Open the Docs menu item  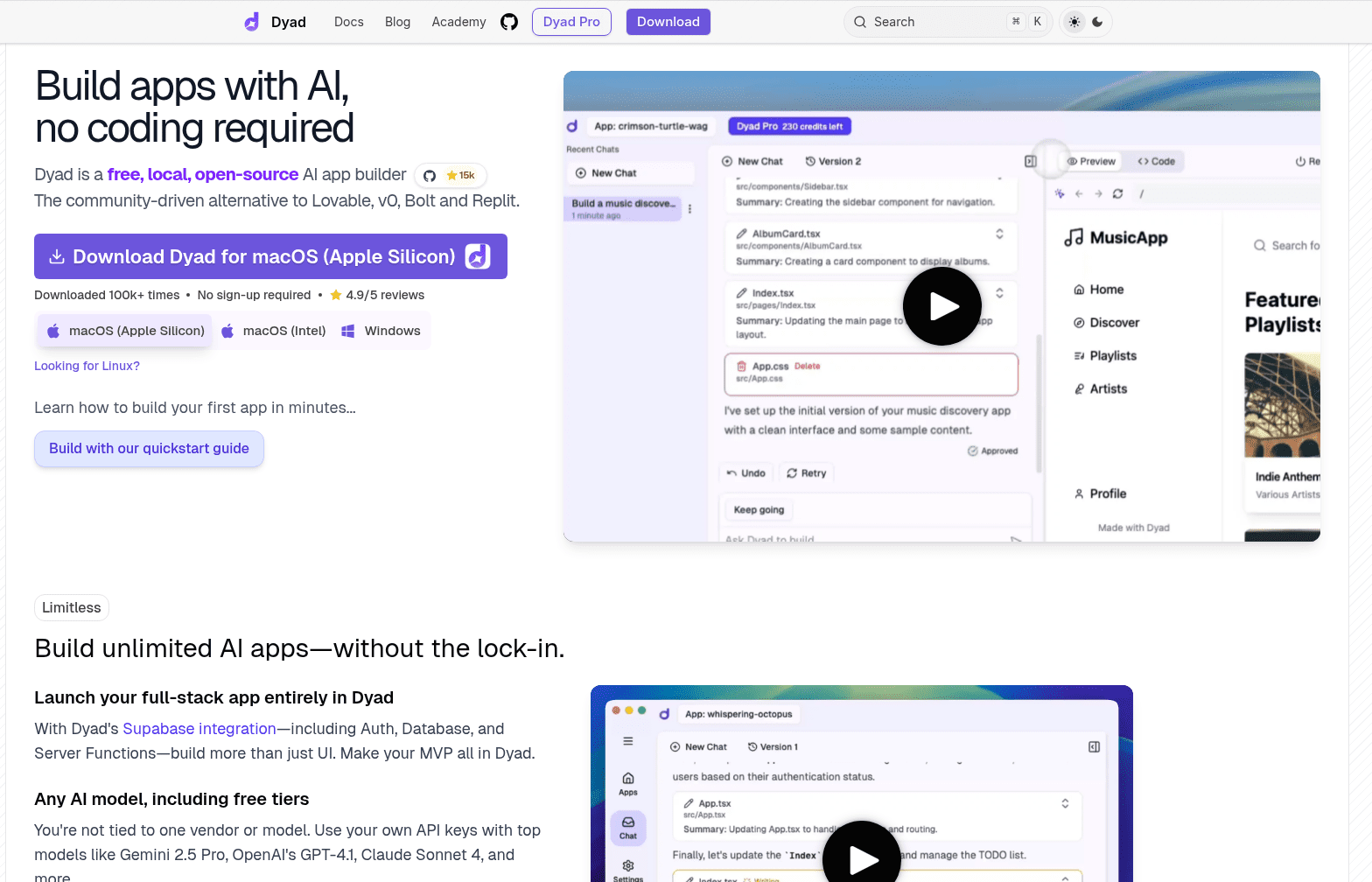click(x=348, y=22)
